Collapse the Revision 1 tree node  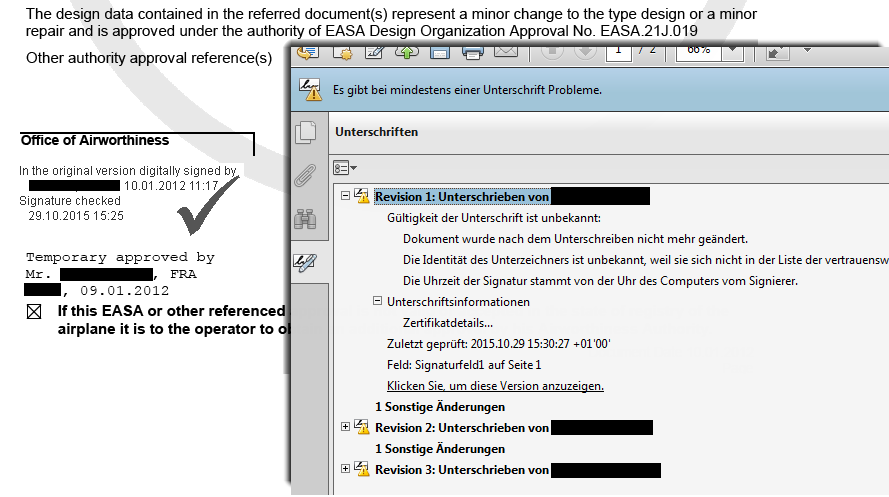[345, 196]
